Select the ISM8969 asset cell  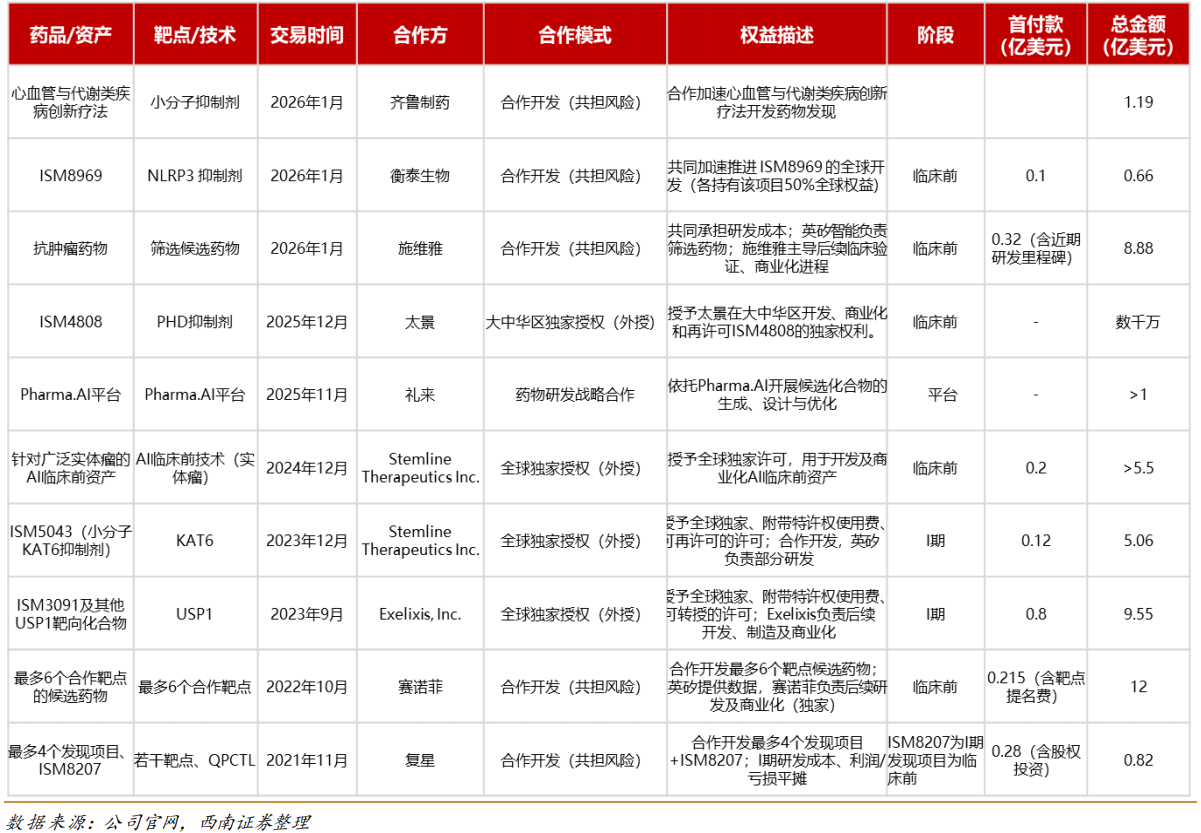pyautogui.click(x=70, y=176)
